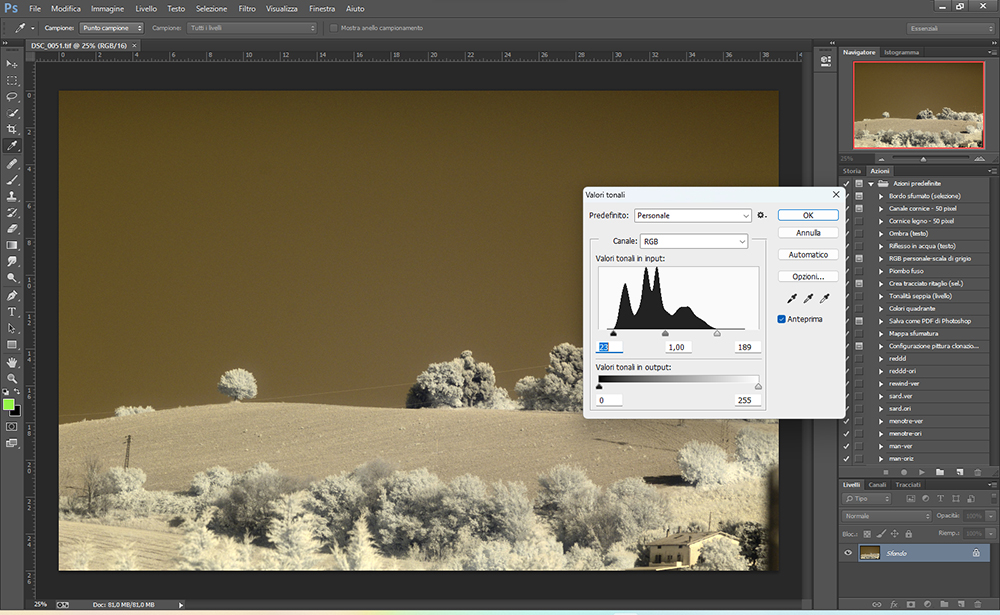Toggle the Anteprima checkbox
This screenshot has height=615, width=1000.
coord(782,320)
